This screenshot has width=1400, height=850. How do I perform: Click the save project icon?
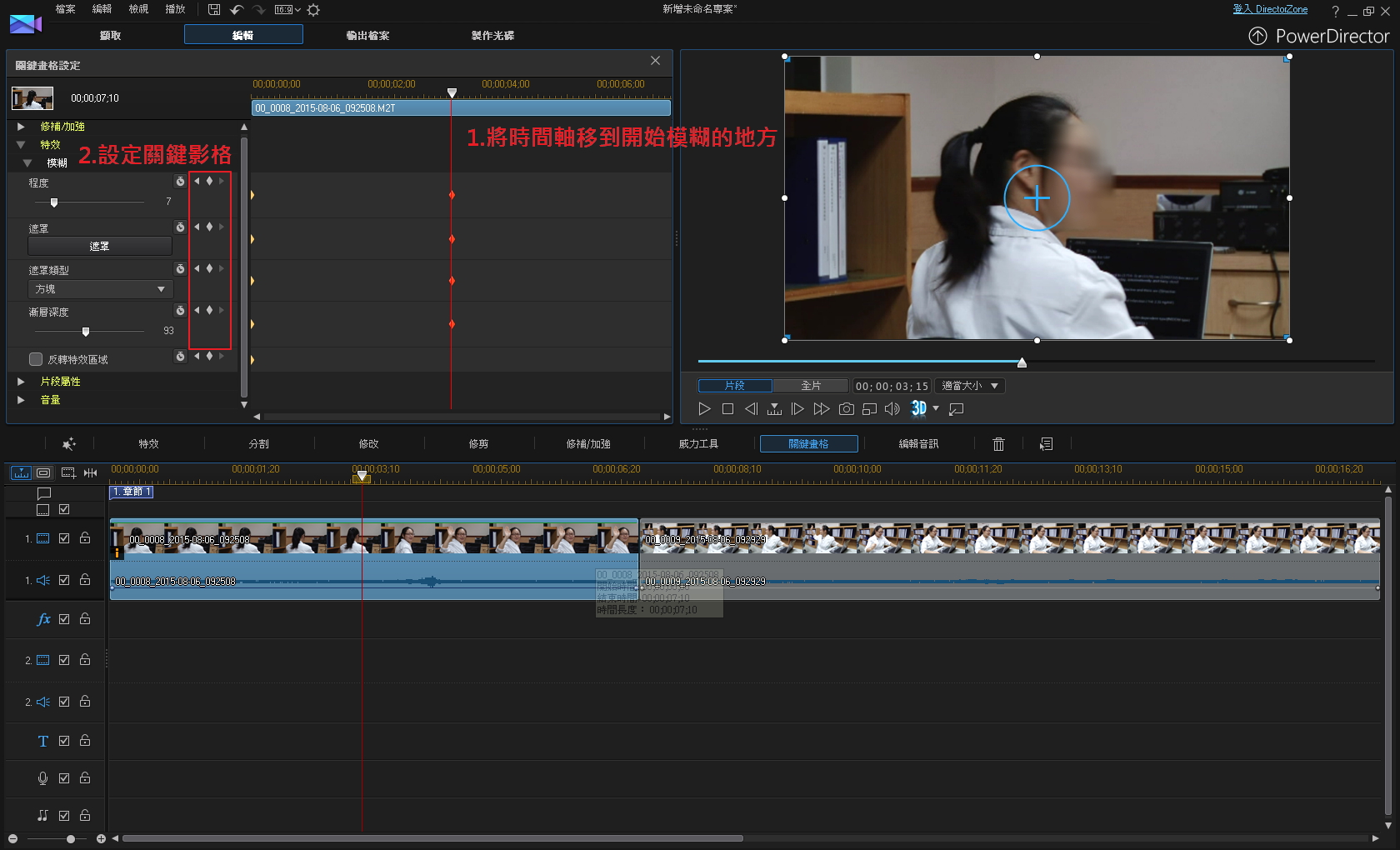click(214, 10)
